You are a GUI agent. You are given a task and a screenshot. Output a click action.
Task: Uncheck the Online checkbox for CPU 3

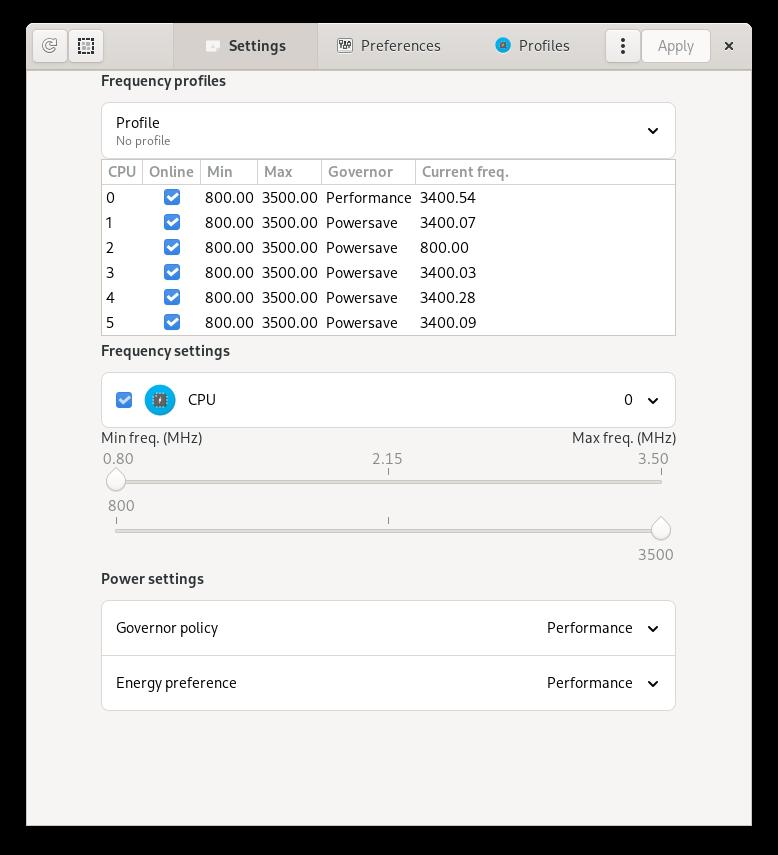click(x=172, y=273)
